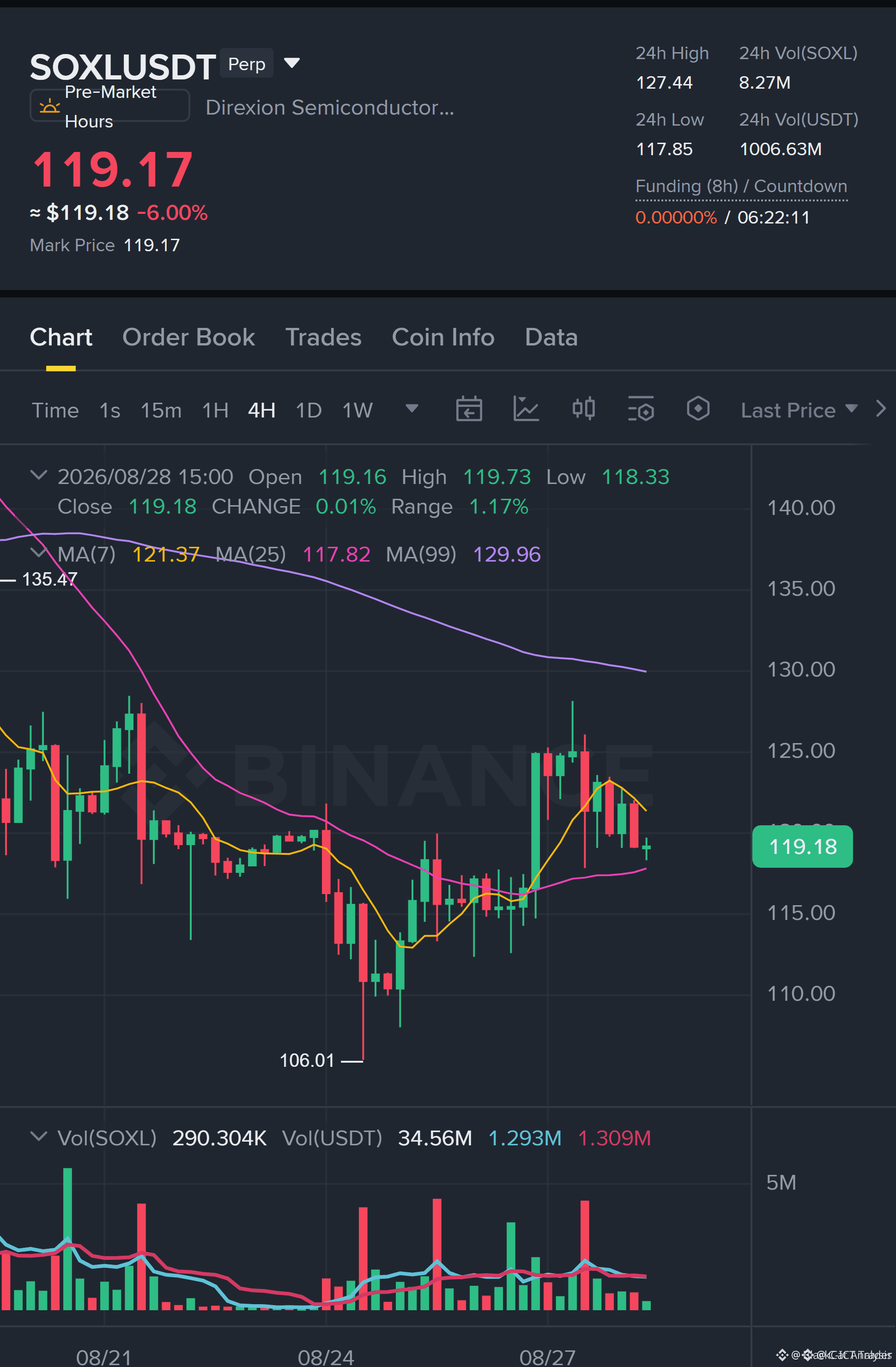Open the calendar date jump icon

coord(469,410)
